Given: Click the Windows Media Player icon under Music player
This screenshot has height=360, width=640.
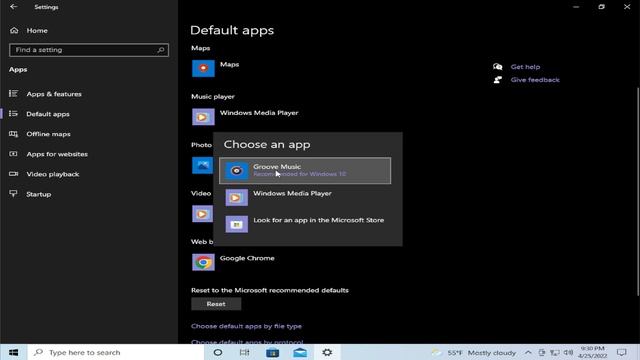Looking at the screenshot, I should (x=203, y=117).
